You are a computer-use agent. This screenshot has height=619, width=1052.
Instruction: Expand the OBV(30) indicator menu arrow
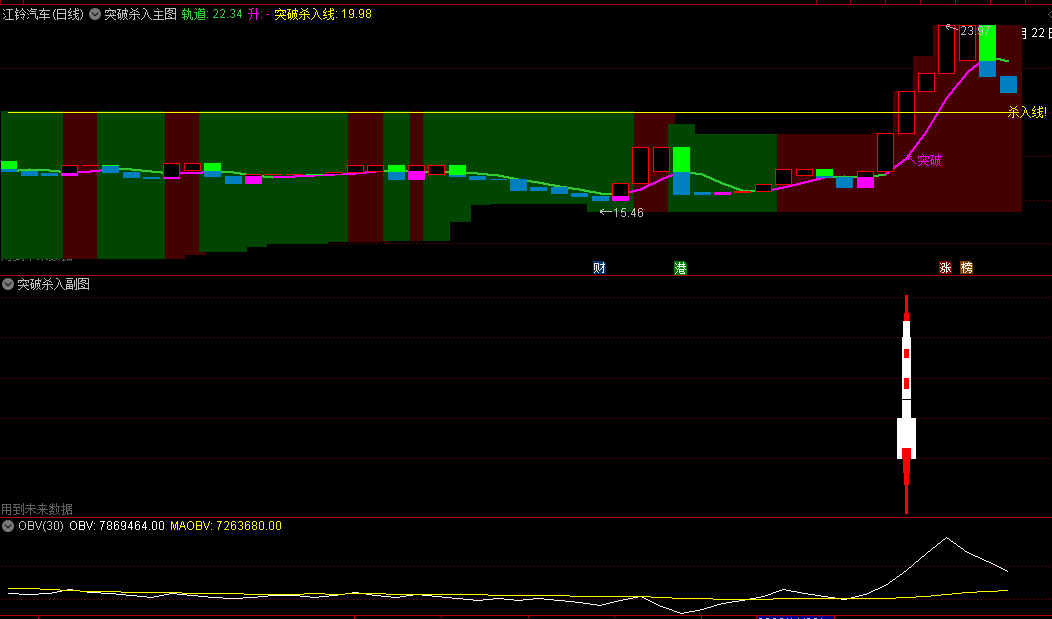(8, 526)
